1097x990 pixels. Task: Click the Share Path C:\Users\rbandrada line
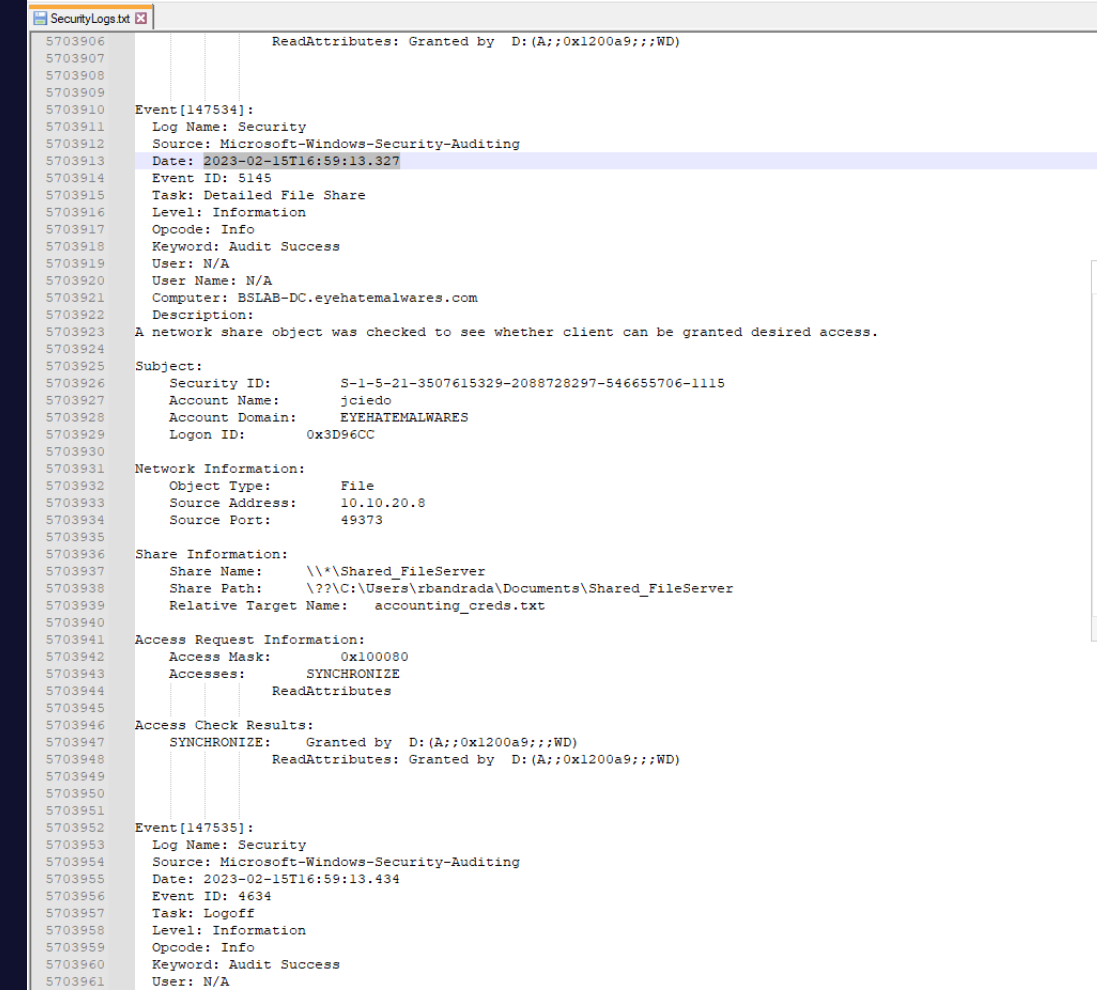[520, 588]
